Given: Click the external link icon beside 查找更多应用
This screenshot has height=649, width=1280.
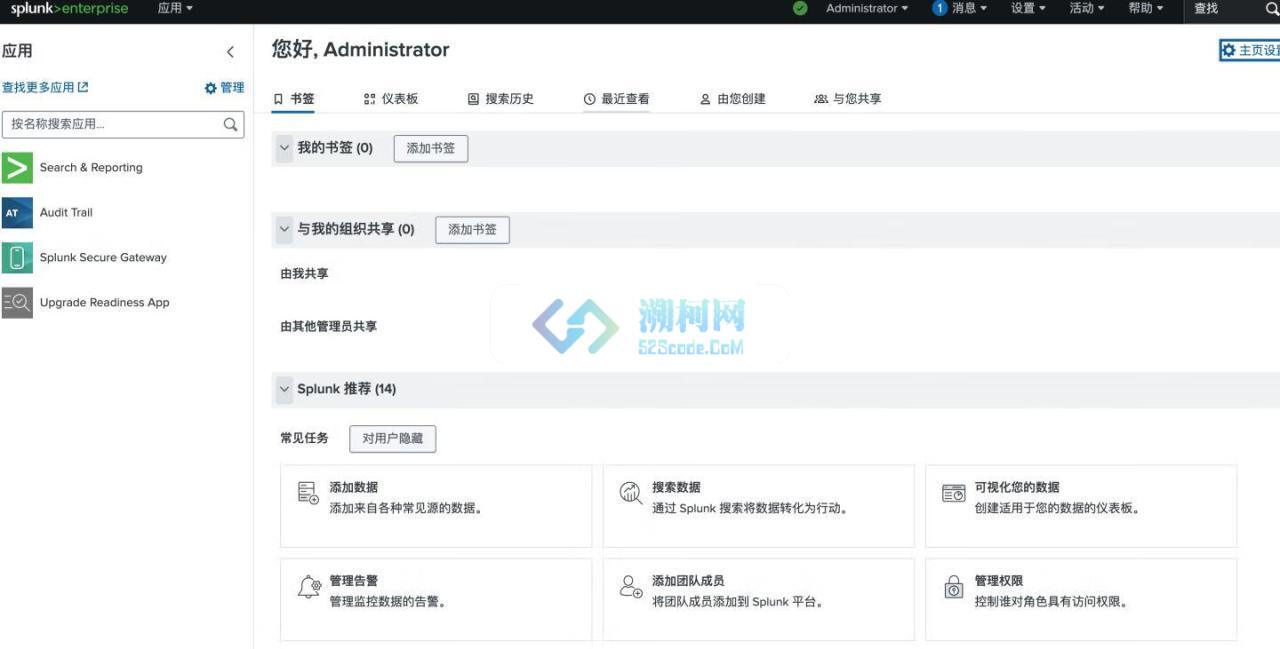Looking at the screenshot, I should point(83,87).
